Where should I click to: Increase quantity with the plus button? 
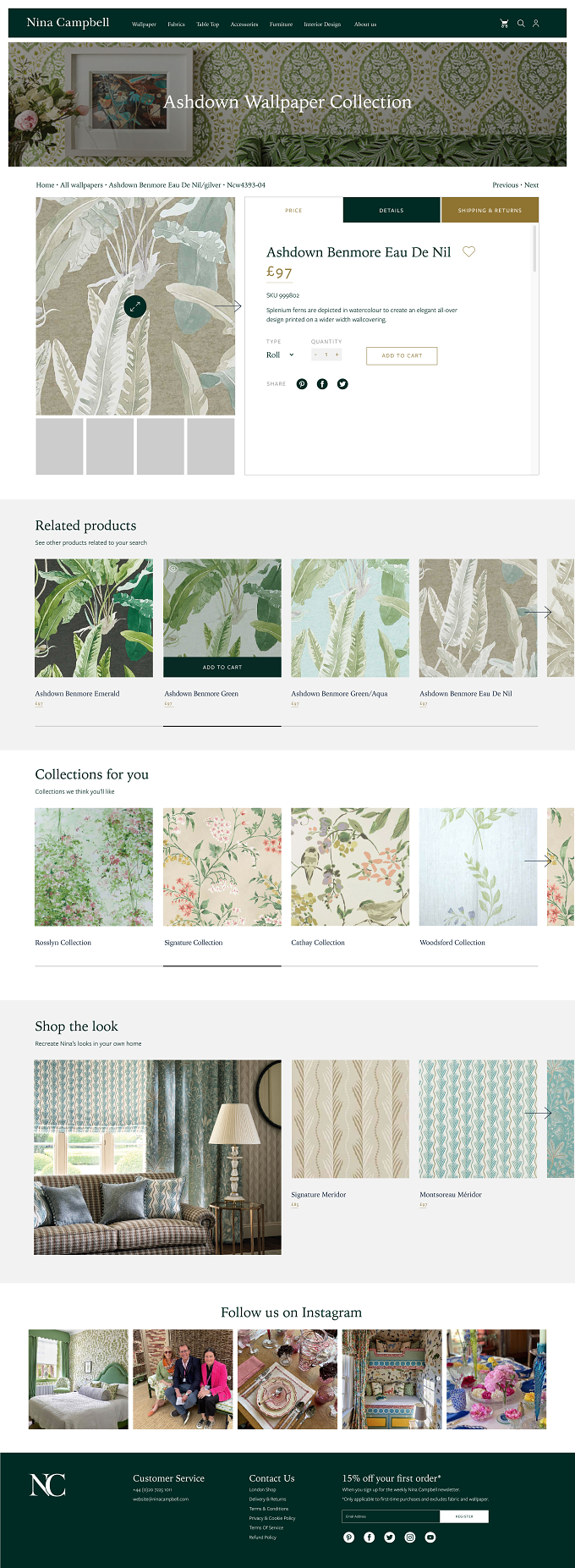click(337, 355)
